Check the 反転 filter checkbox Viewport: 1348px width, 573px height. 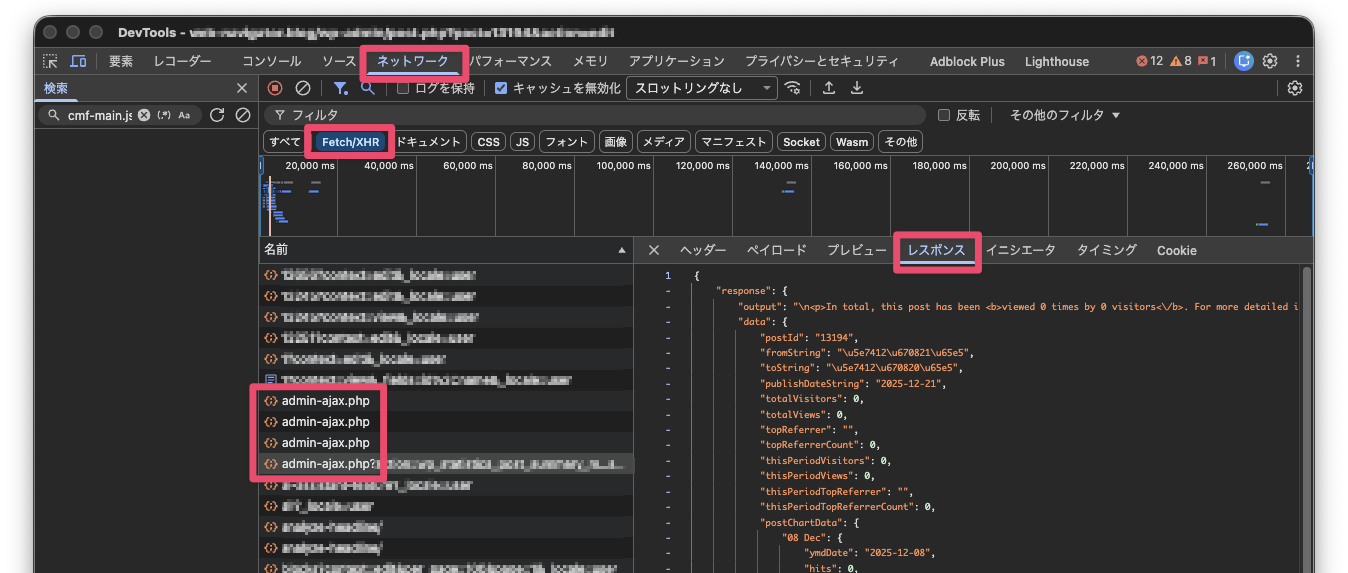tap(944, 115)
